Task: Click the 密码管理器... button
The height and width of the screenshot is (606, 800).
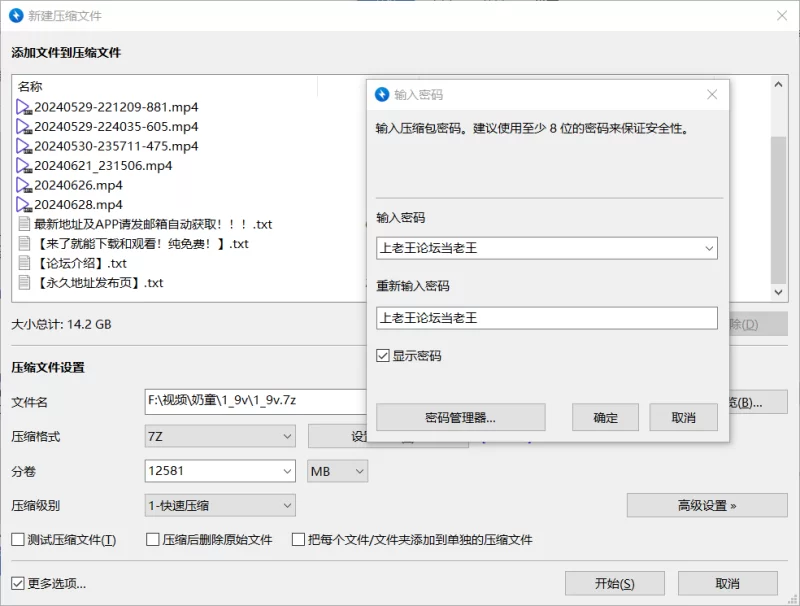Action: click(x=461, y=418)
